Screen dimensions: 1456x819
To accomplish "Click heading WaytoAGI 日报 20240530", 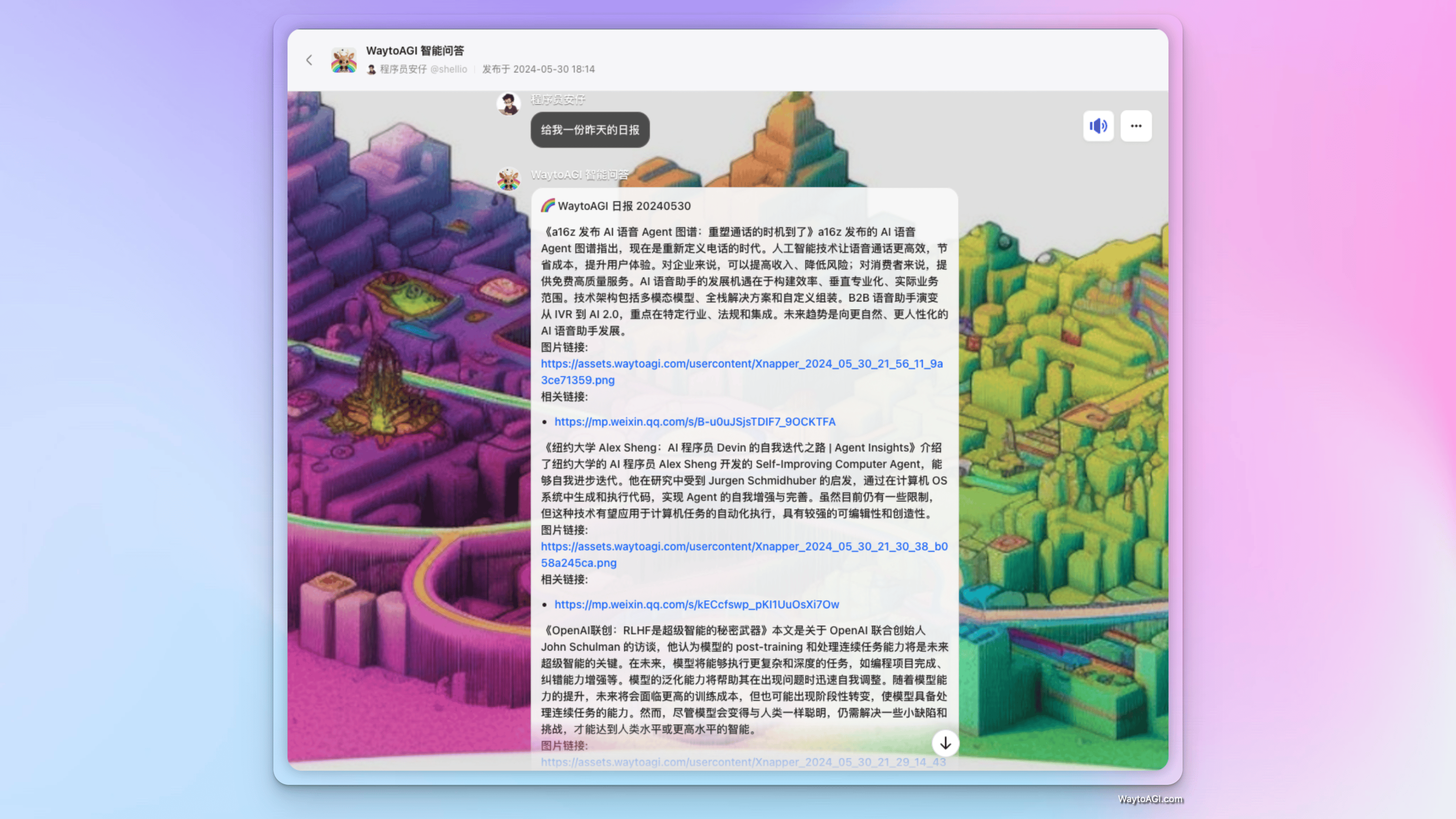I will tap(616, 206).
